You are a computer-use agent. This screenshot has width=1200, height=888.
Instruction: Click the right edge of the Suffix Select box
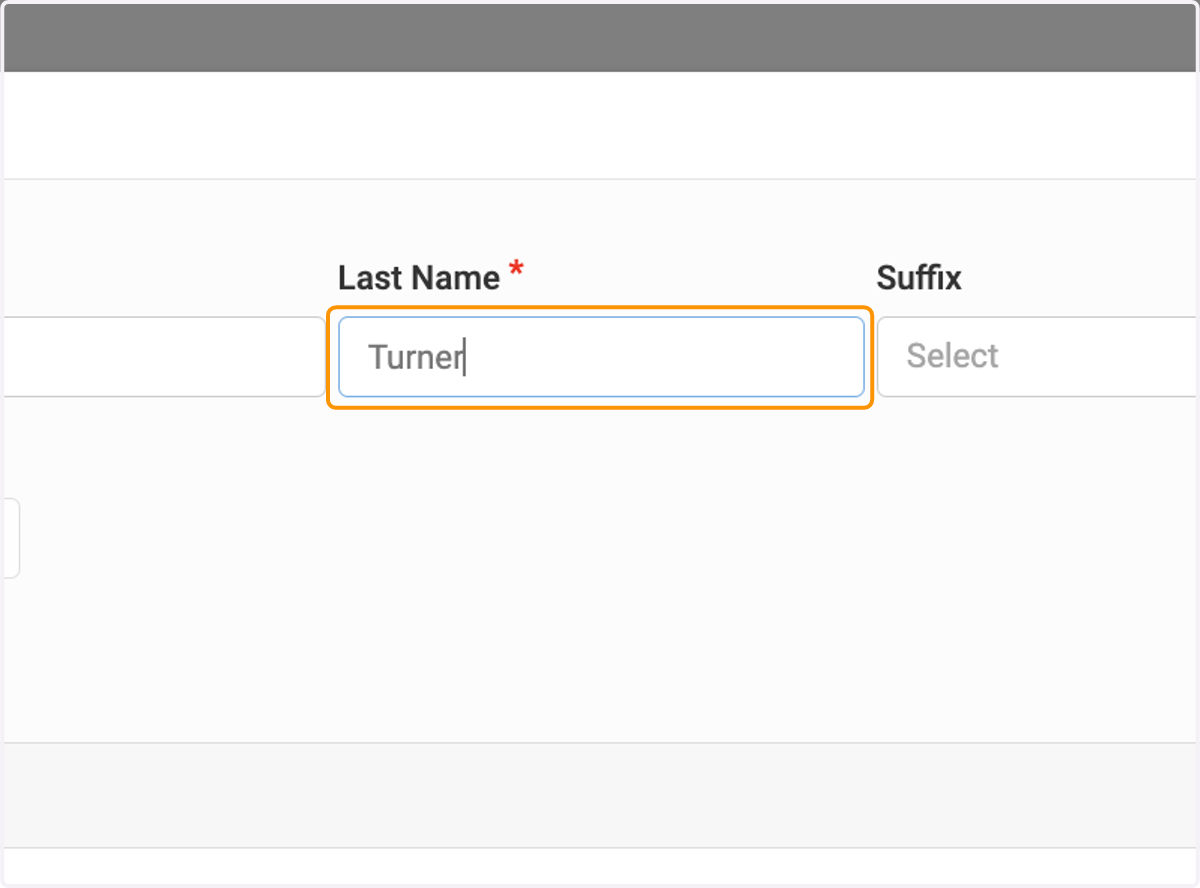click(x=1190, y=357)
